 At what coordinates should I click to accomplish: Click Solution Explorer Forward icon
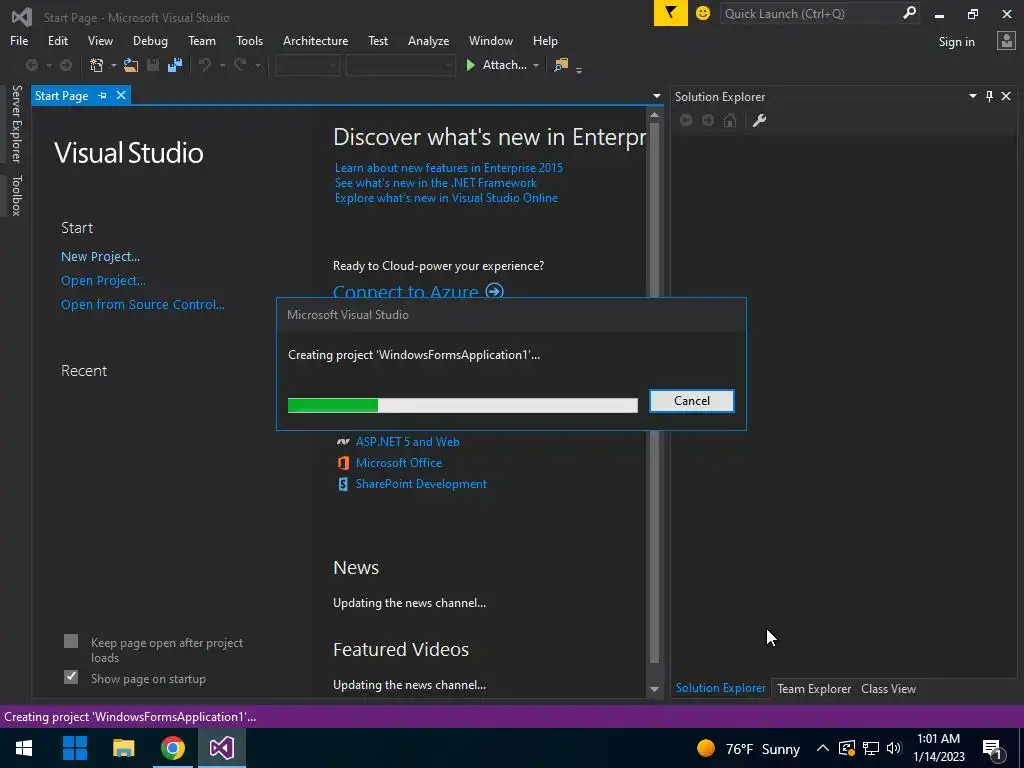tap(708, 120)
